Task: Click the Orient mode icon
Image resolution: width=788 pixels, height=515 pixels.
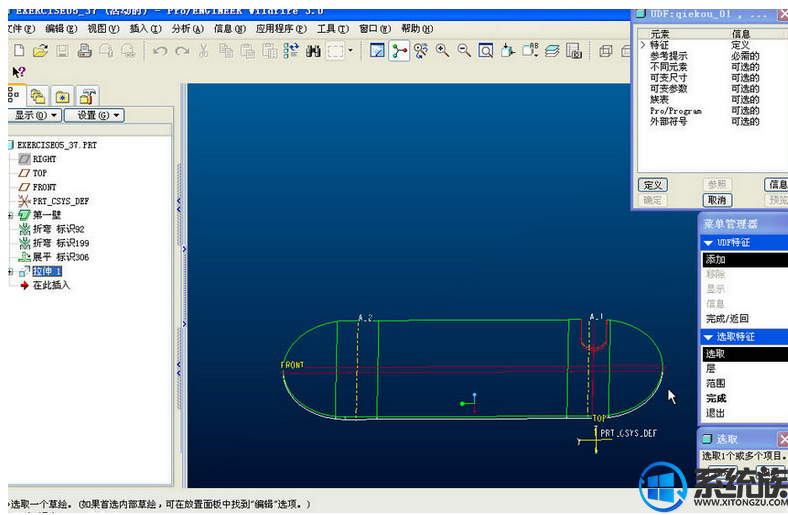Action: (x=421, y=50)
